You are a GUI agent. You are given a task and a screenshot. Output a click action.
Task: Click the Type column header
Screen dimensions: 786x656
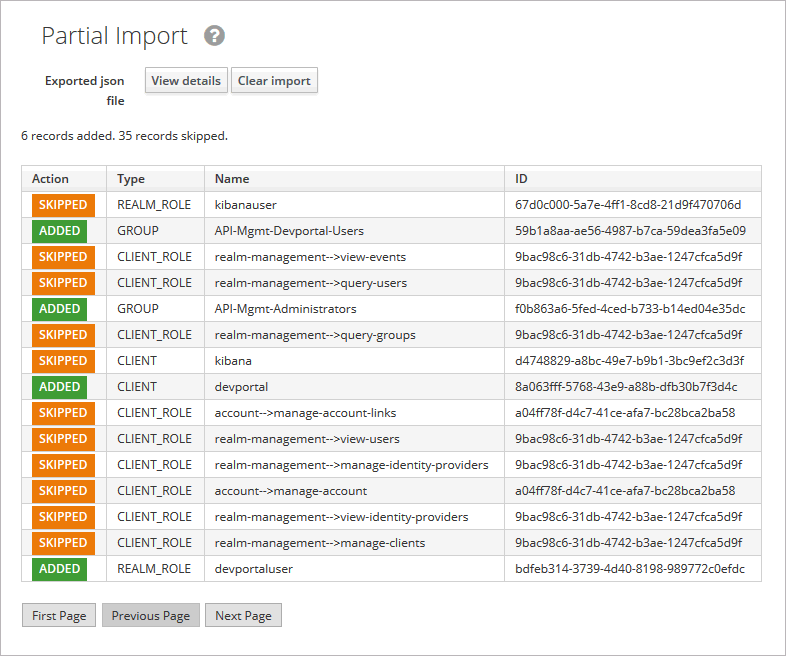coord(131,179)
